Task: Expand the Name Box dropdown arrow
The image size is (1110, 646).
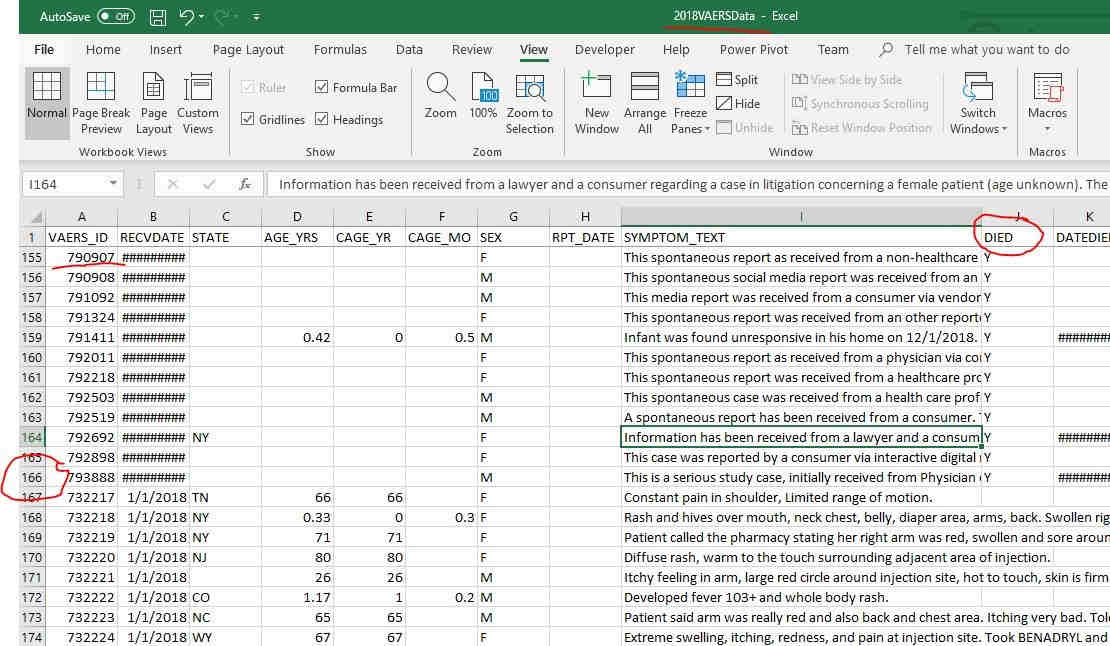Action: point(112,184)
